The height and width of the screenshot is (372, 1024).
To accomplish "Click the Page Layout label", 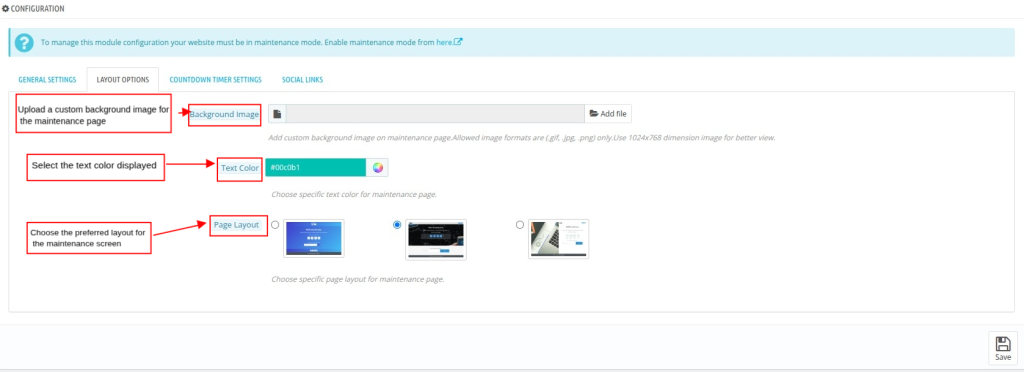I will click(x=236, y=225).
